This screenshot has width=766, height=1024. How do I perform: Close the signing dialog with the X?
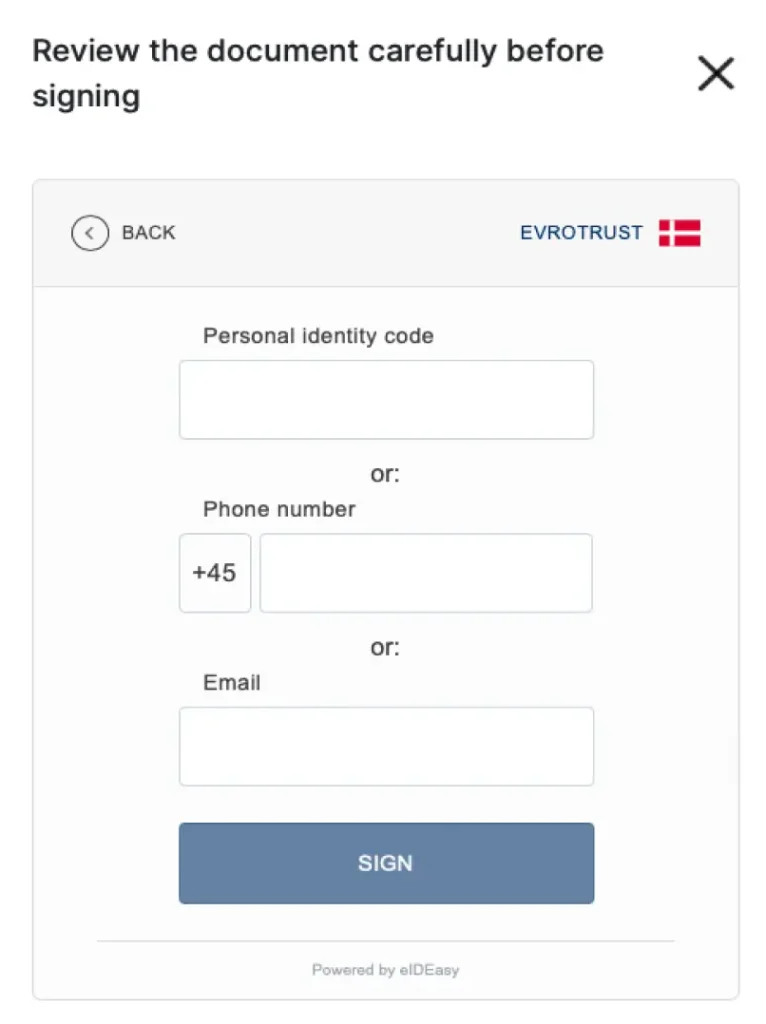(x=716, y=74)
